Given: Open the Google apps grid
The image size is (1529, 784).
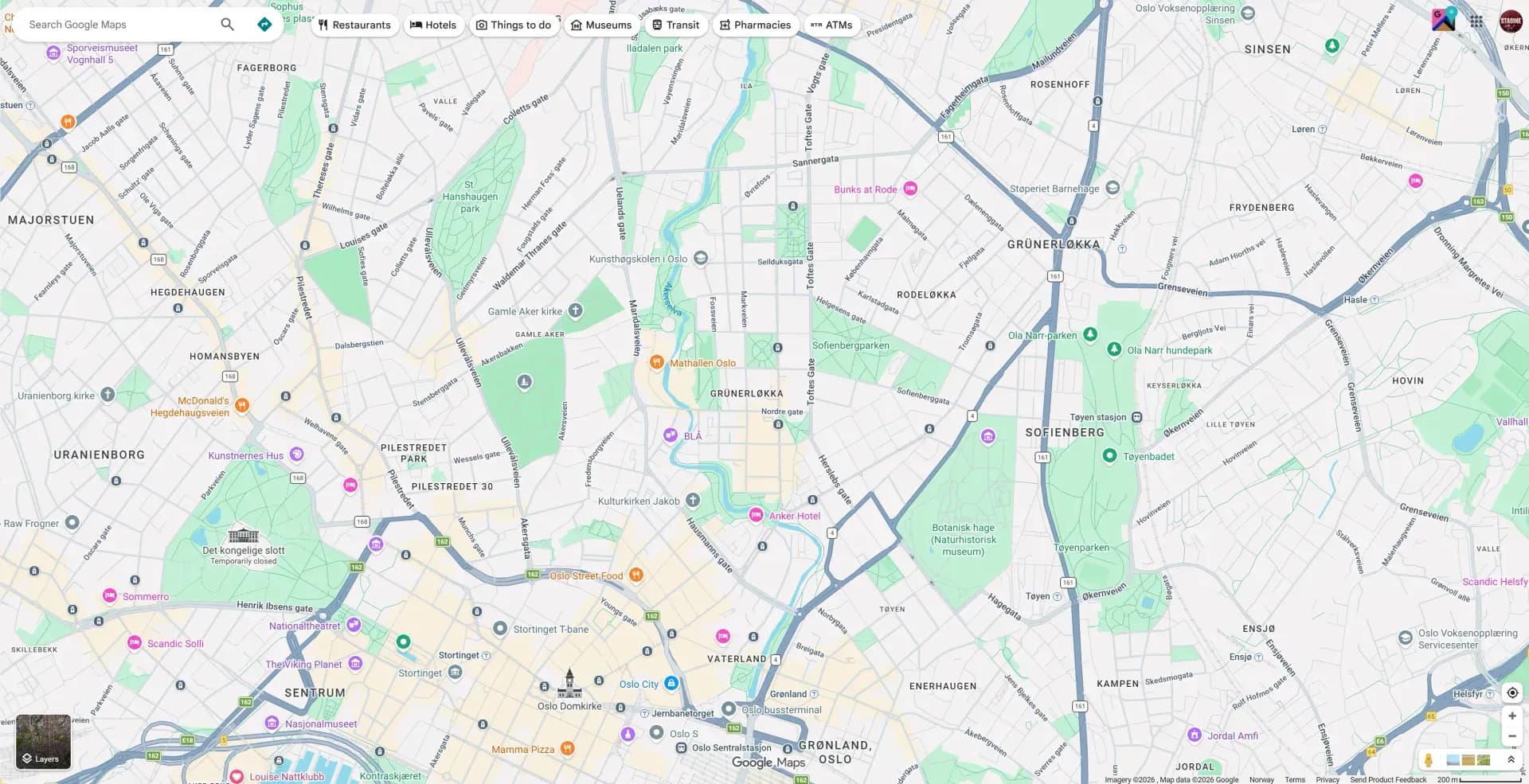Looking at the screenshot, I should click(1476, 21).
